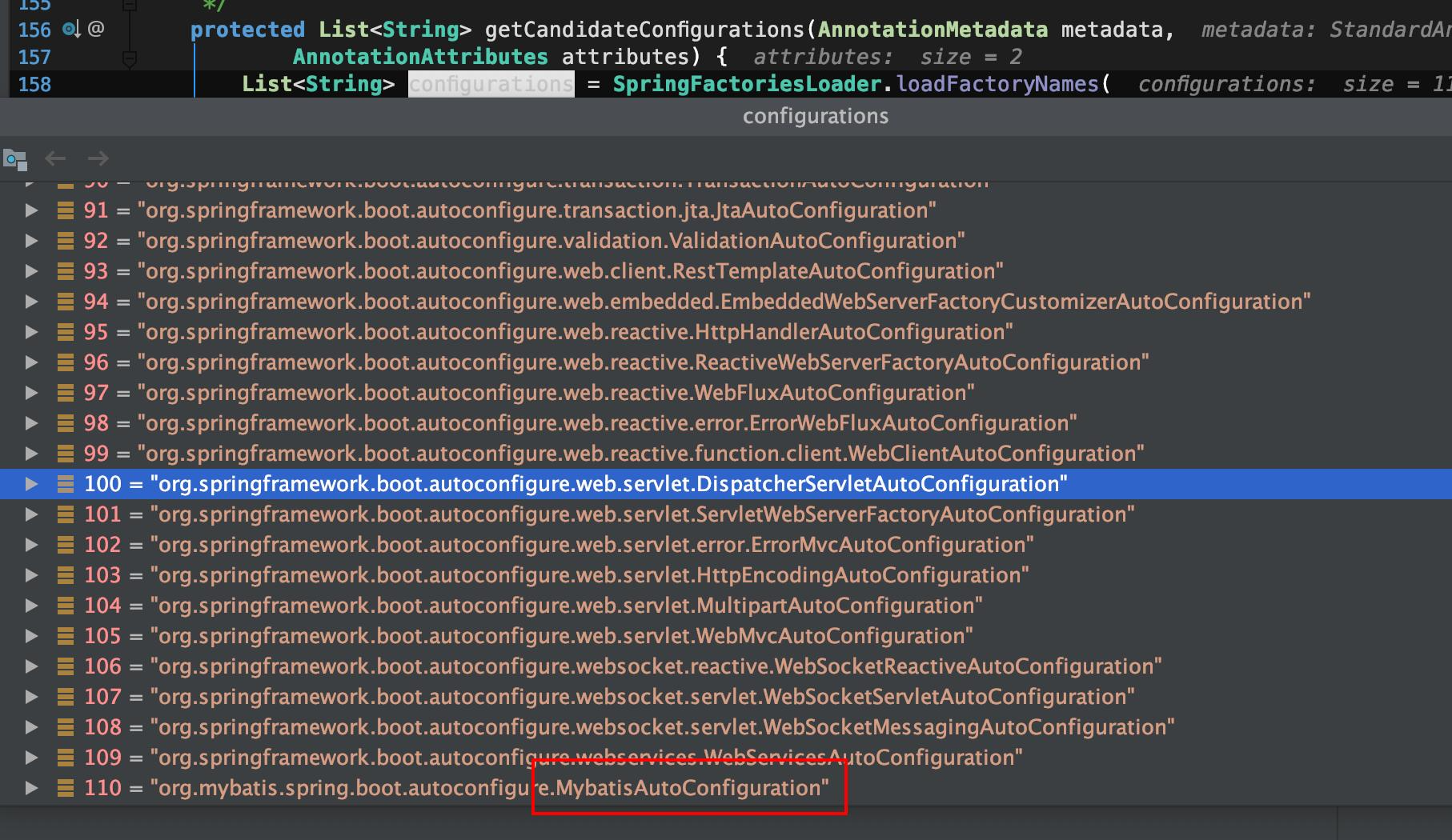Click the debugger view icon left of arrows

(x=15, y=159)
